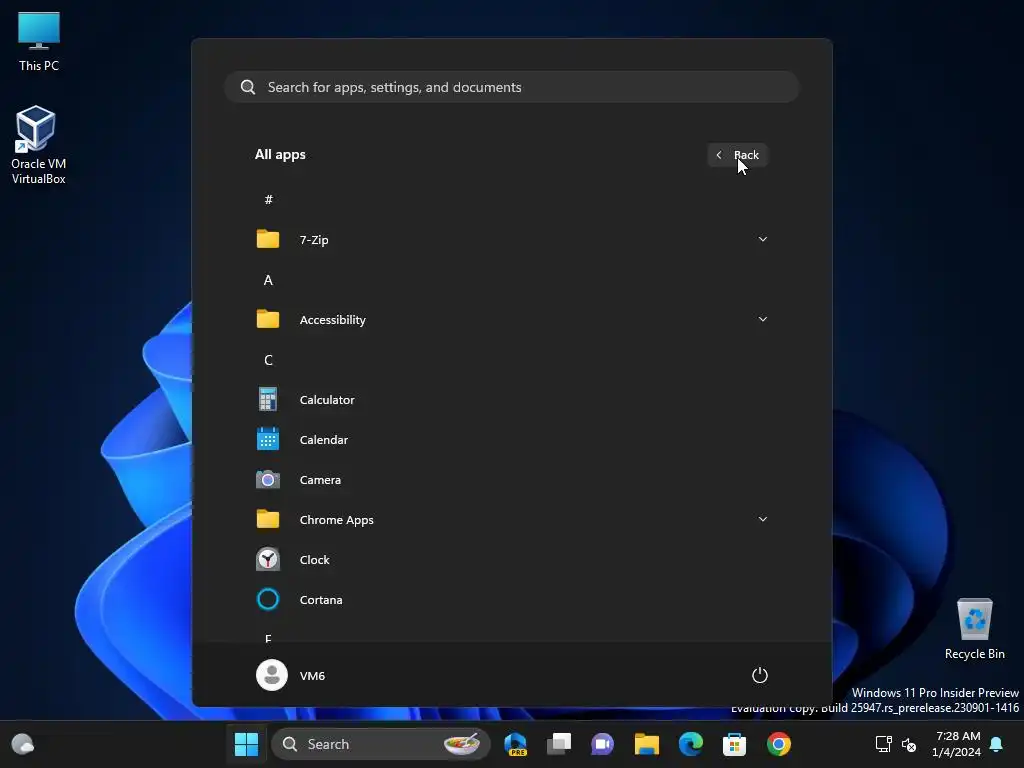Click the network status tray icon
The height and width of the screenshot is (768, 1024).
(884, 744)
